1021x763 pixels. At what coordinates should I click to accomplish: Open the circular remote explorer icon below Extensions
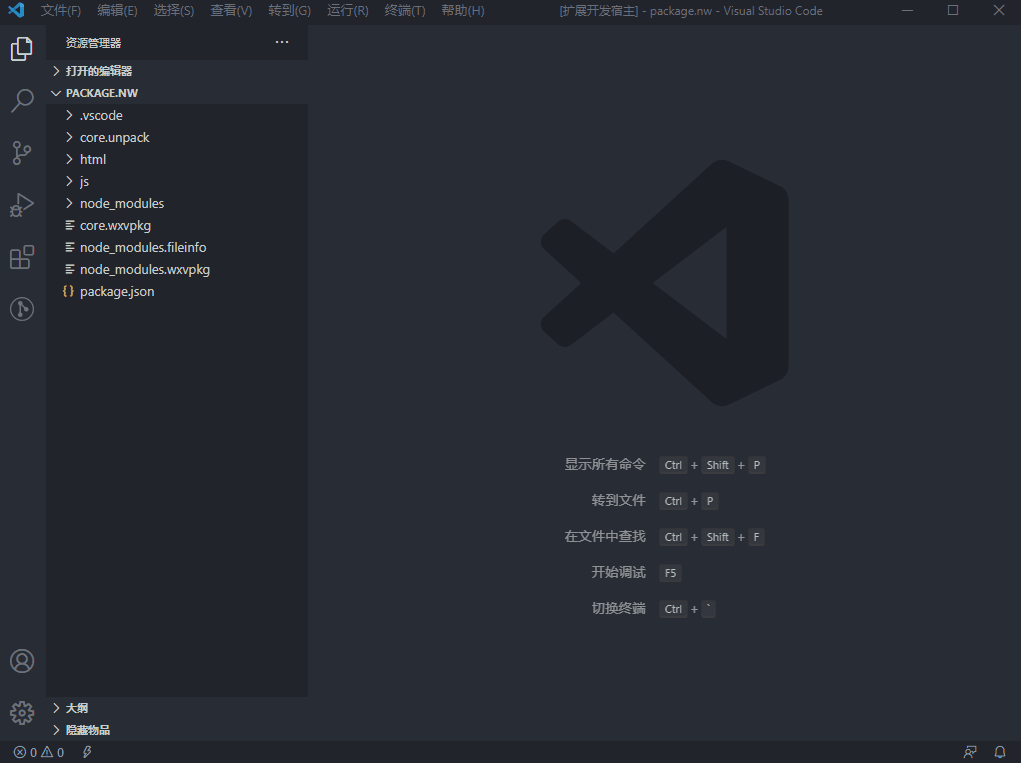coord(22,309)
